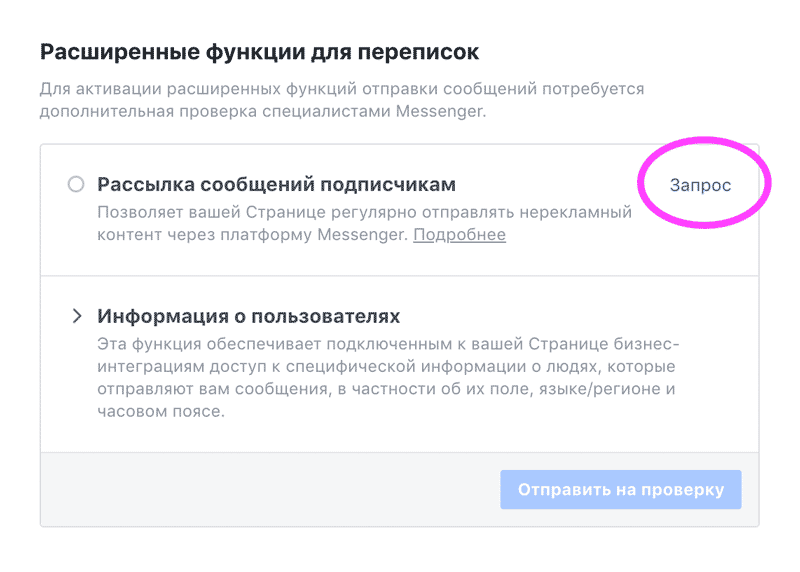Image resolution: width=800 pixels, height=572 pixels.
Task: Open the Подробнее link
Action: click(459, 235)
